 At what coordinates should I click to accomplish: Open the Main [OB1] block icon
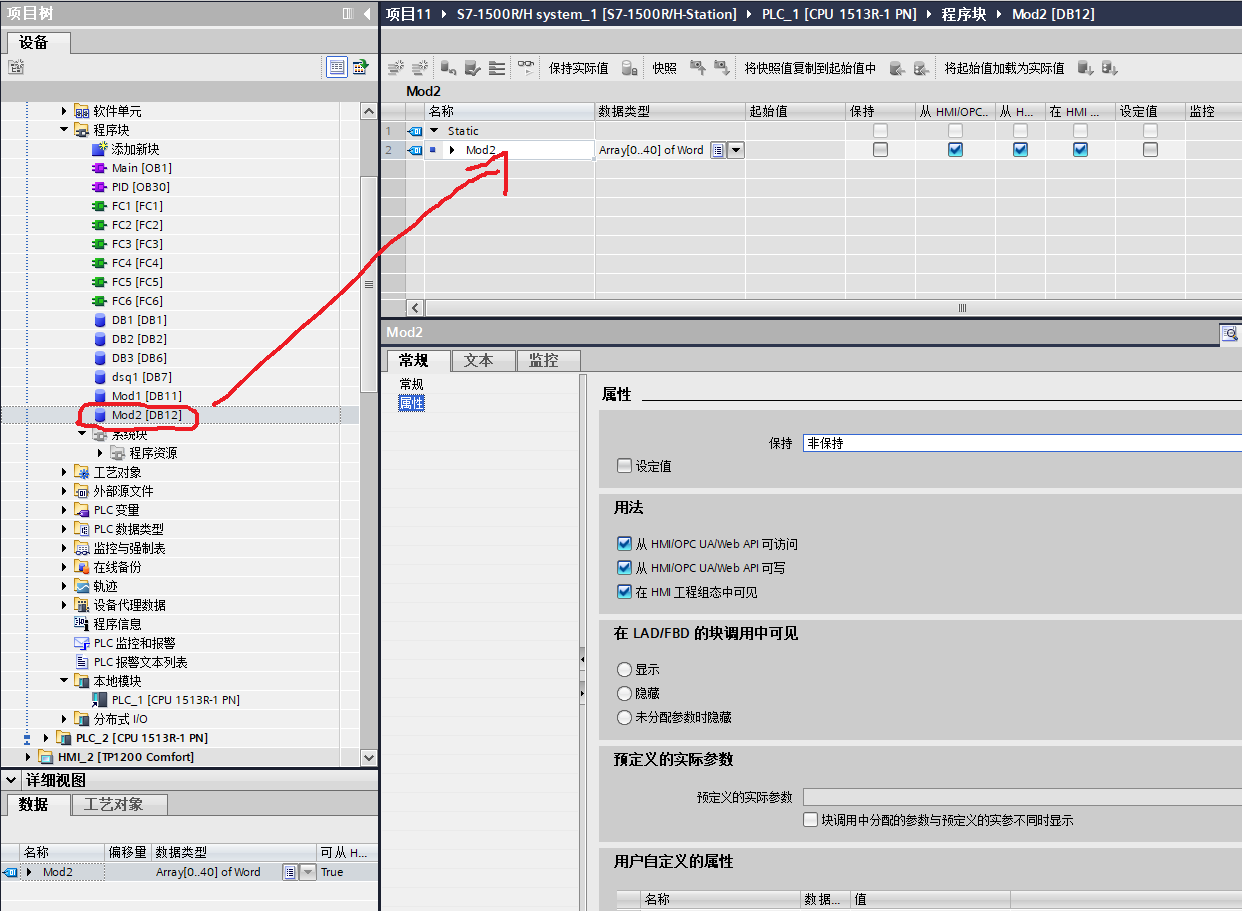pos(99,168)
